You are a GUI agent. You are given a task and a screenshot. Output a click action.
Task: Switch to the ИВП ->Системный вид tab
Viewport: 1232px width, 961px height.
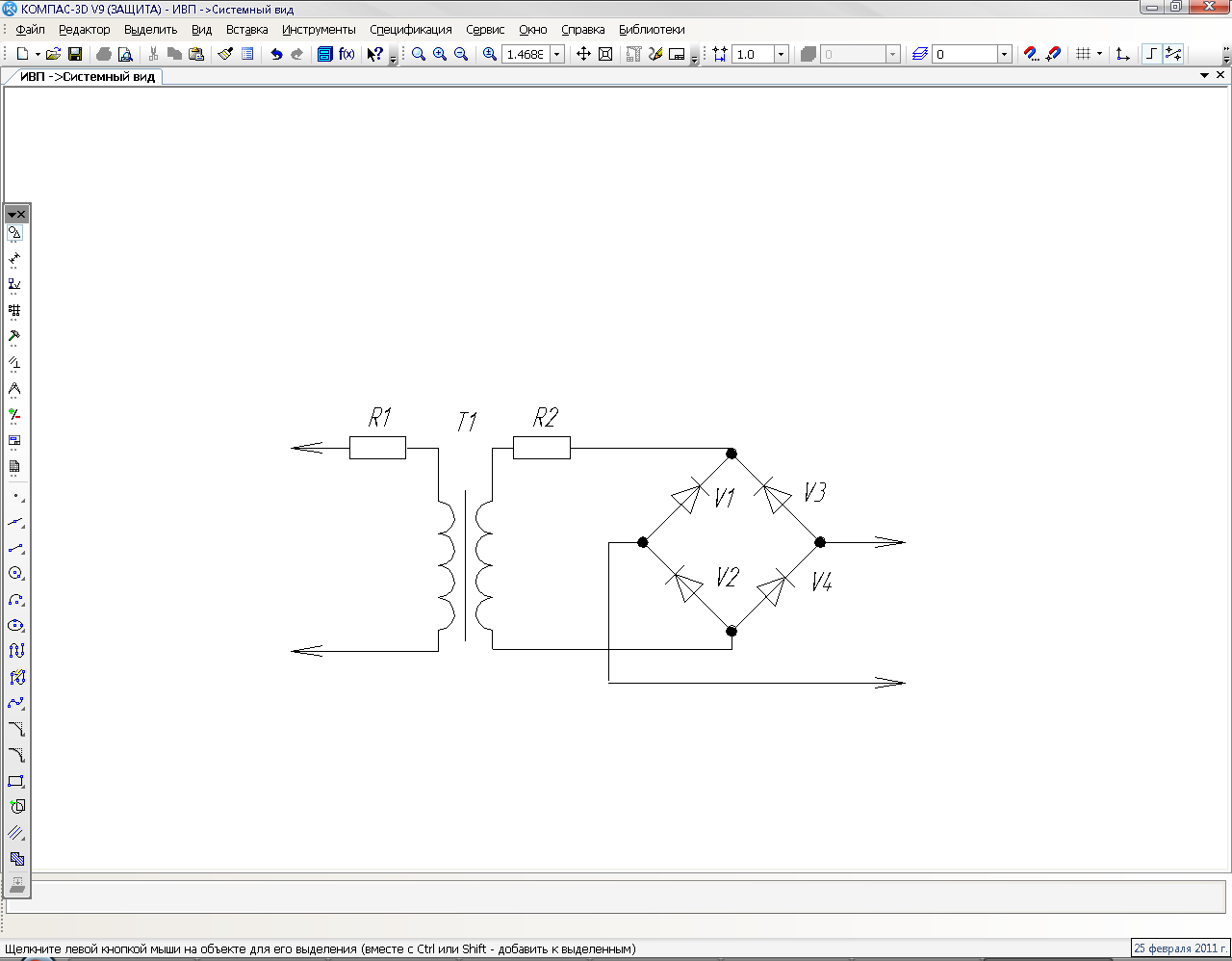click(87, 77)
